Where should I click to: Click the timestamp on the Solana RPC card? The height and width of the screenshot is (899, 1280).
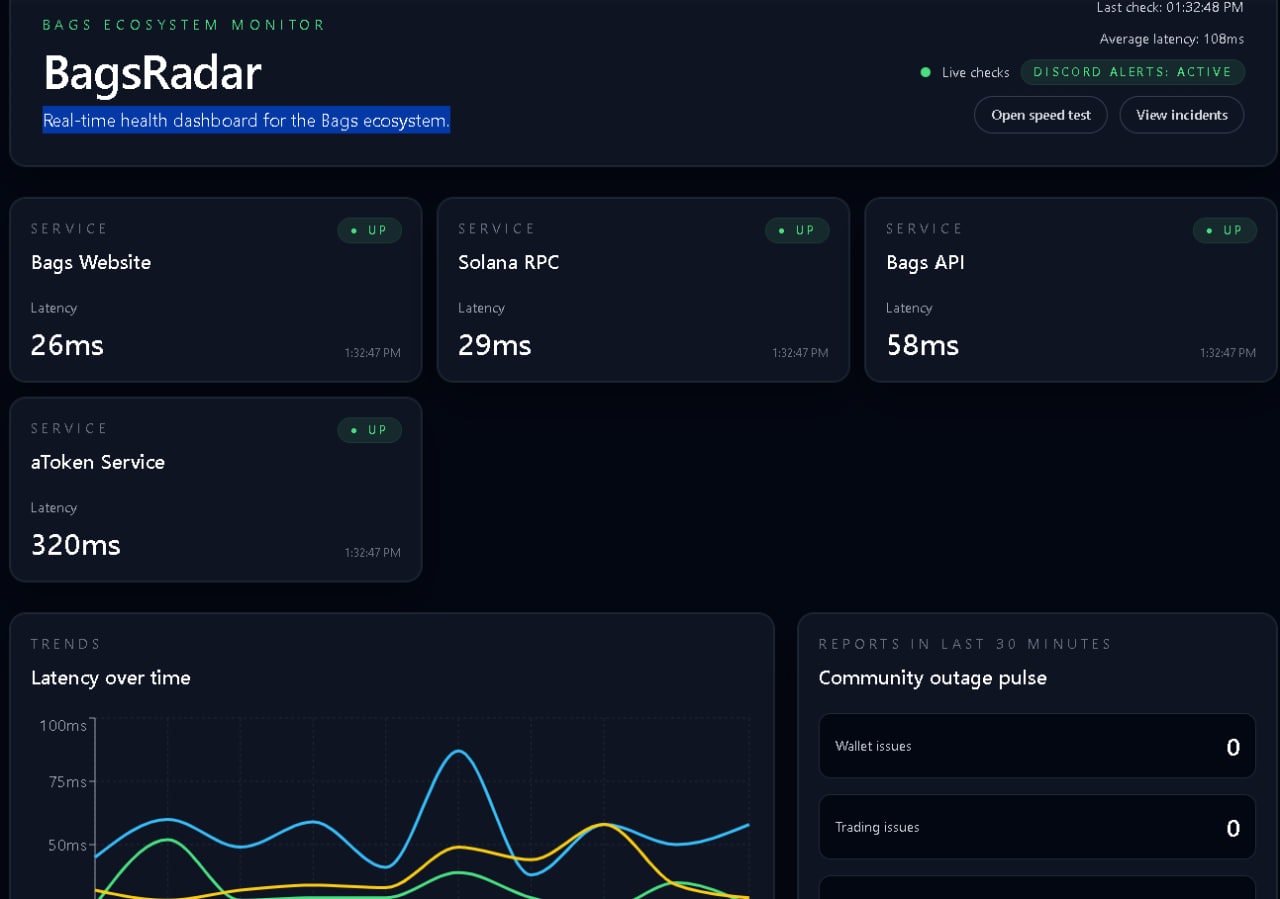[800, 353]
